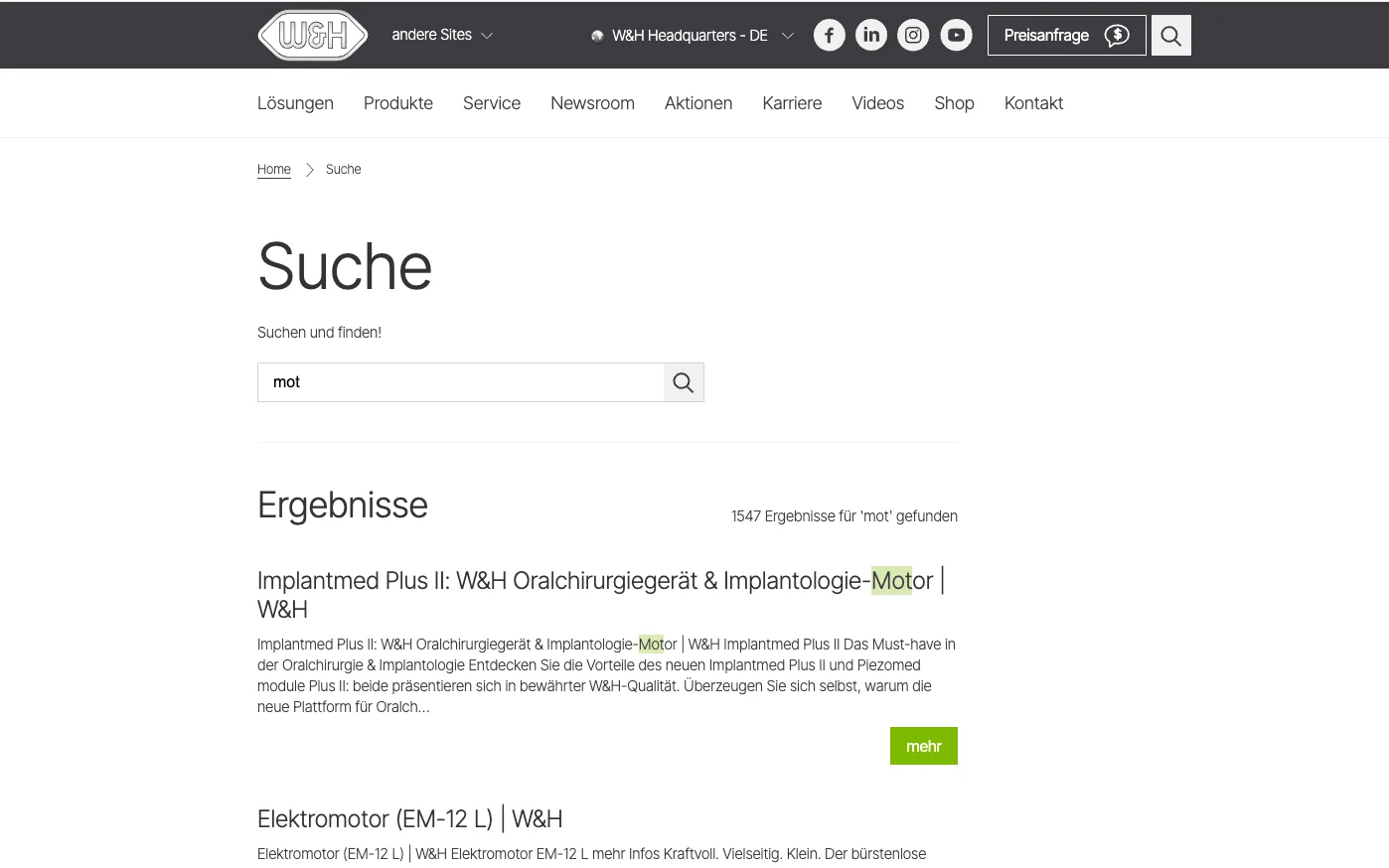Open the Aktionen menu
The width and height of the screenshot is (1389, 868).
pos(698,103)
